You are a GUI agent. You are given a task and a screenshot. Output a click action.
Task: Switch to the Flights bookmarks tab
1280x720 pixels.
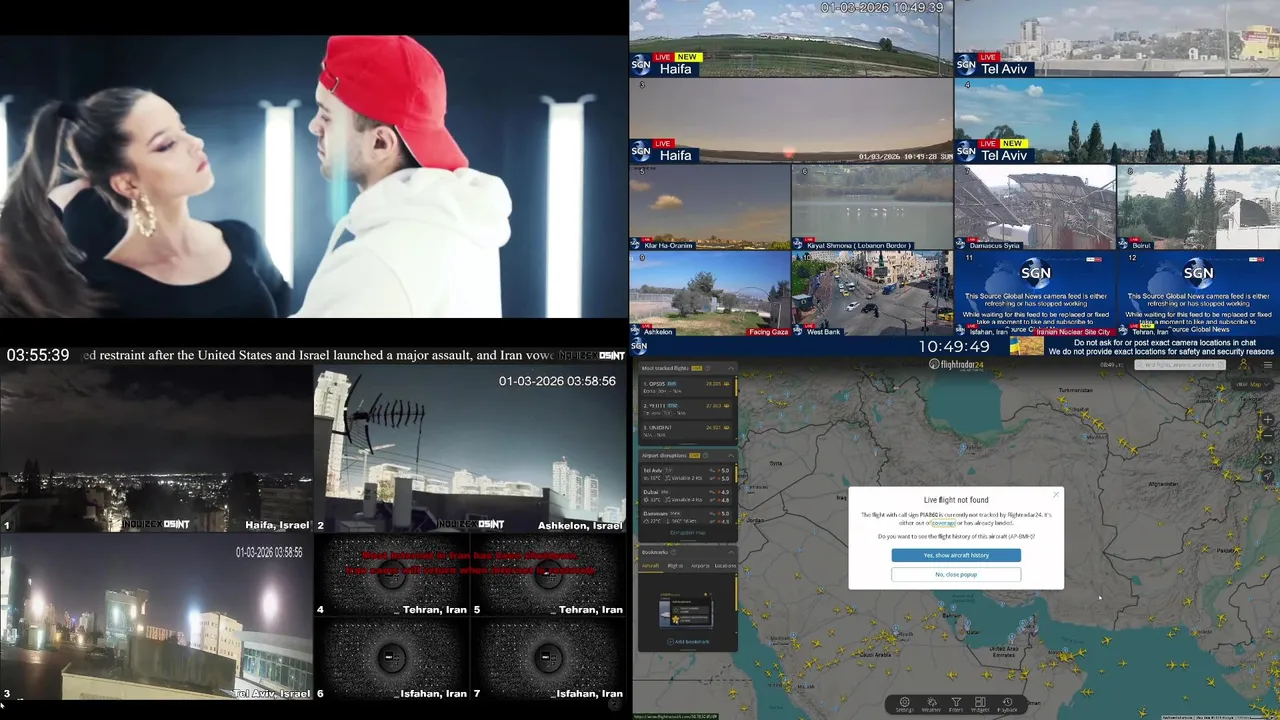(x=675, y=566)
